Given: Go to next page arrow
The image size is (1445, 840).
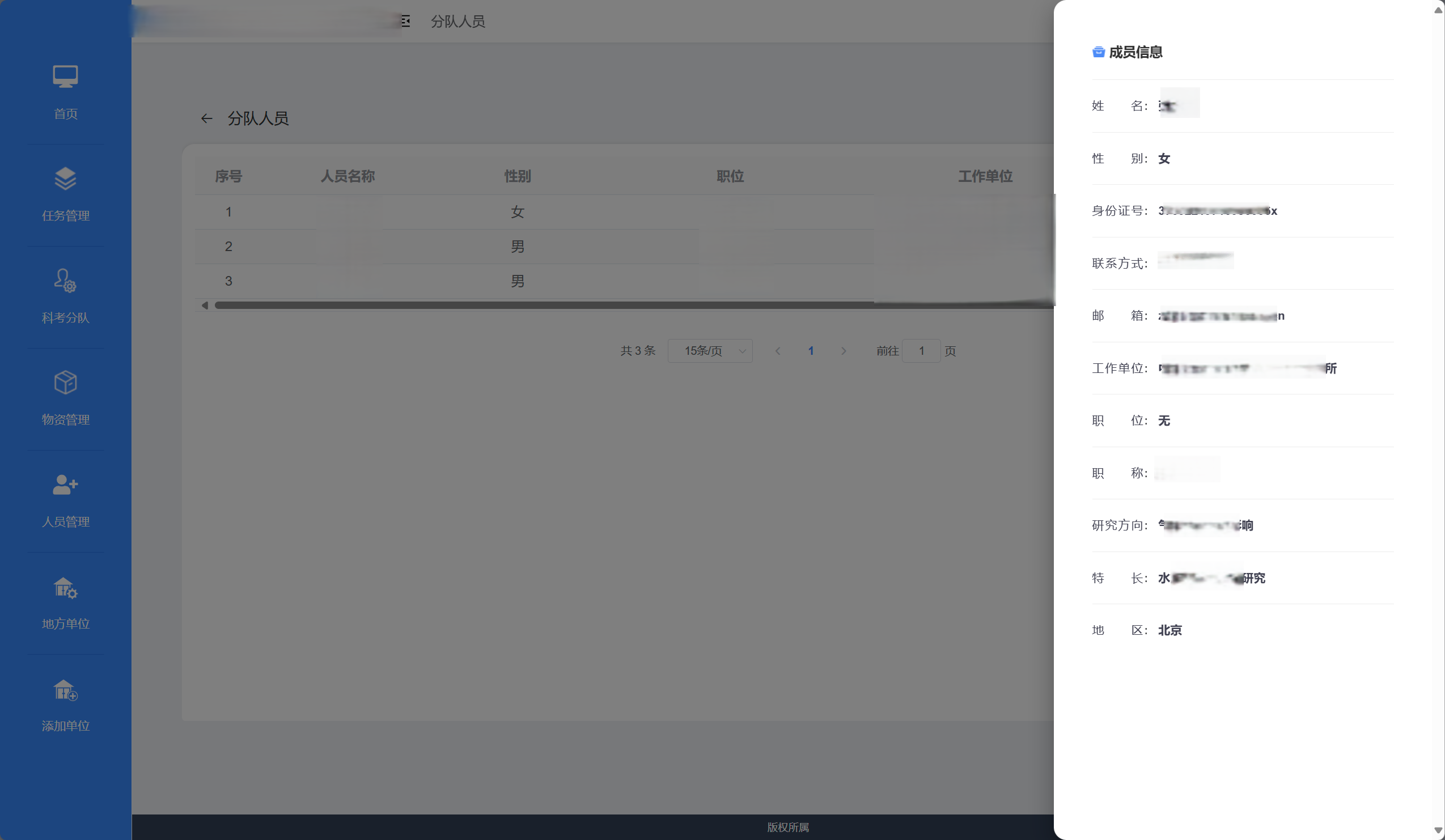Looking at the screenshot, I should click(x=843, y=351).
